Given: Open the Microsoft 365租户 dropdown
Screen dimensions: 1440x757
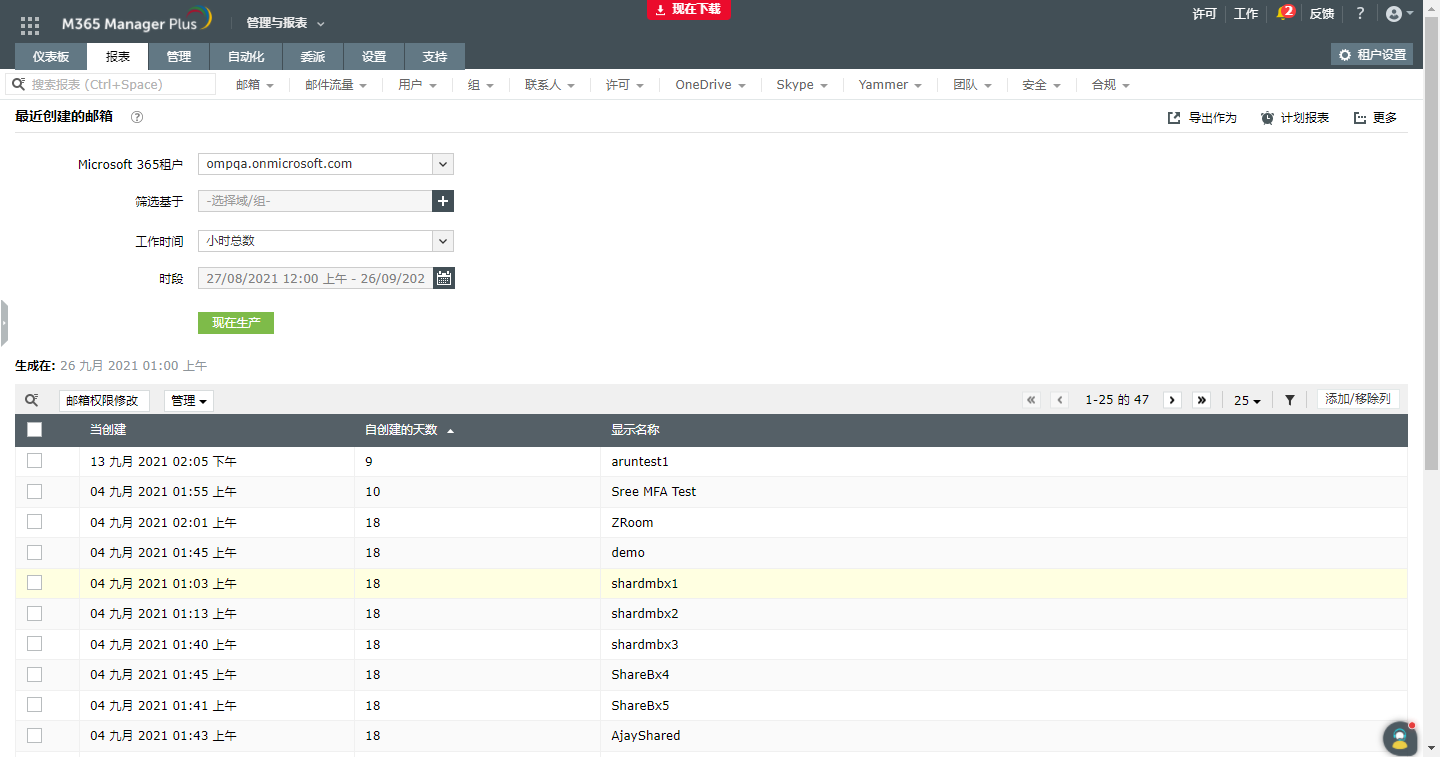Looking at the screenshot, I should coord(326,164).
